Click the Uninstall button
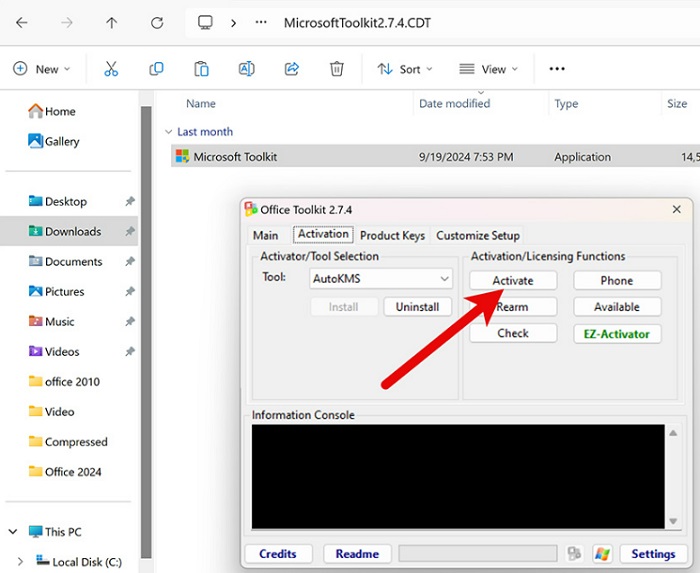 pyautogui.click(x=417, y=307)
